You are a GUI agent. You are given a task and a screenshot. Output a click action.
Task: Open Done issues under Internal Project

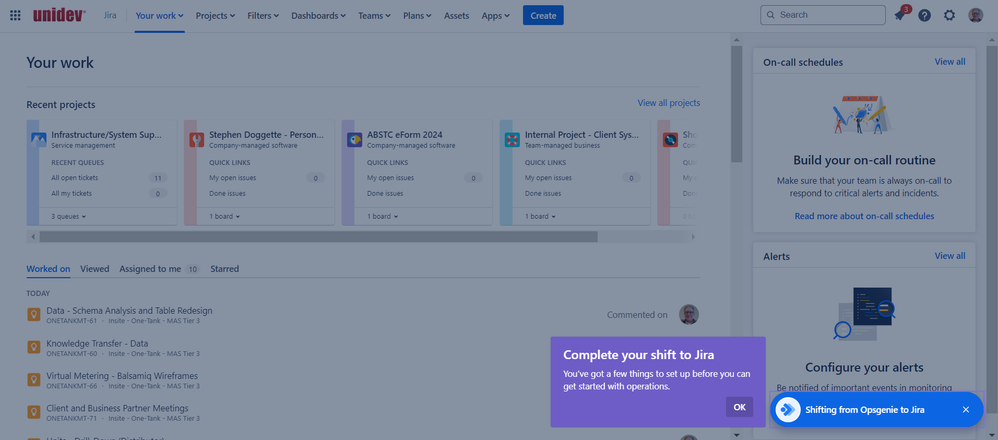click(543, 193)
